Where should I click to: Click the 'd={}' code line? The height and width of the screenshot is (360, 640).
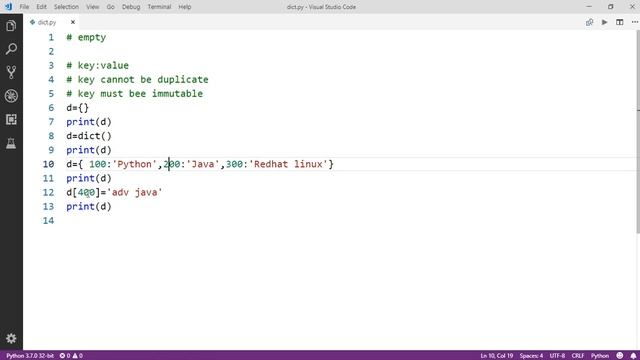(78, 108)
